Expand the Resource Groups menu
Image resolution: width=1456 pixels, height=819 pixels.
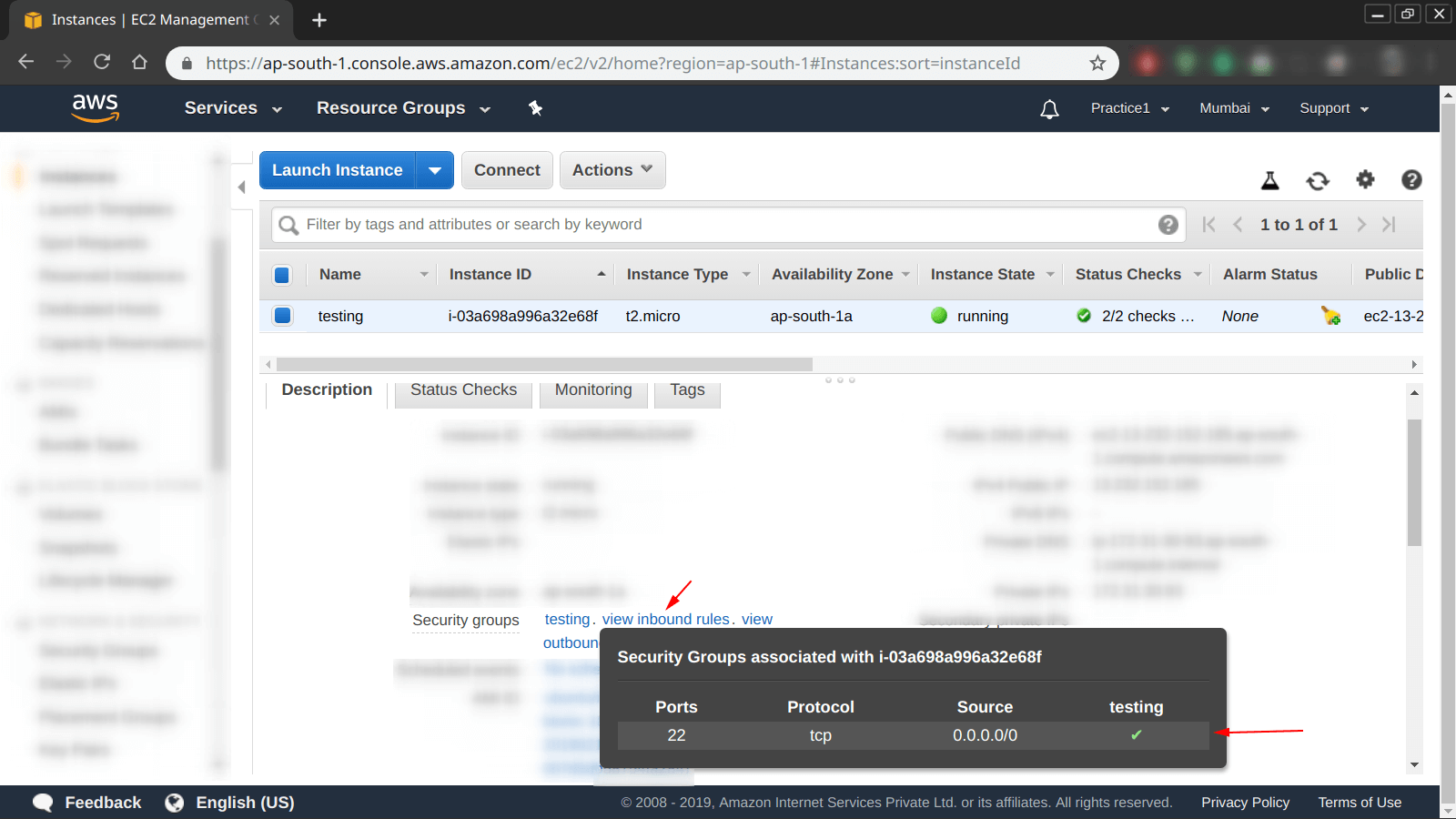pyautogui.click(x=403, y=108)
